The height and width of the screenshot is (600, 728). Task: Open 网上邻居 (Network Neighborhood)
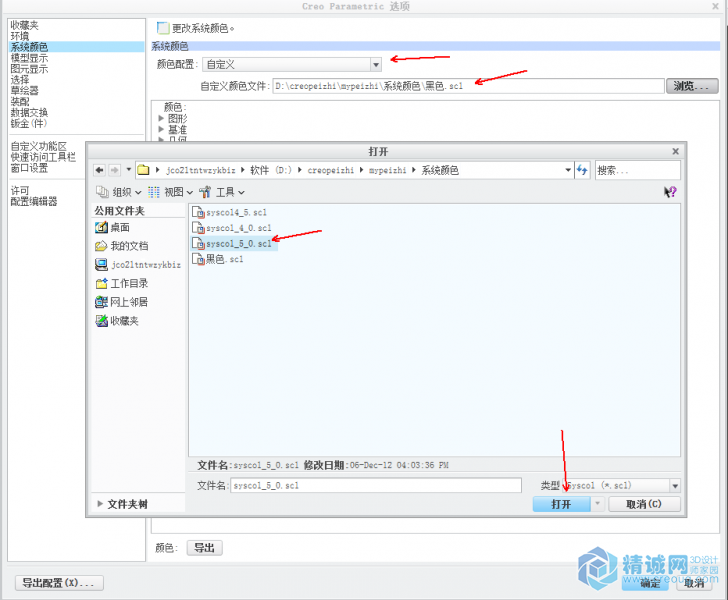tap(122, 302)
